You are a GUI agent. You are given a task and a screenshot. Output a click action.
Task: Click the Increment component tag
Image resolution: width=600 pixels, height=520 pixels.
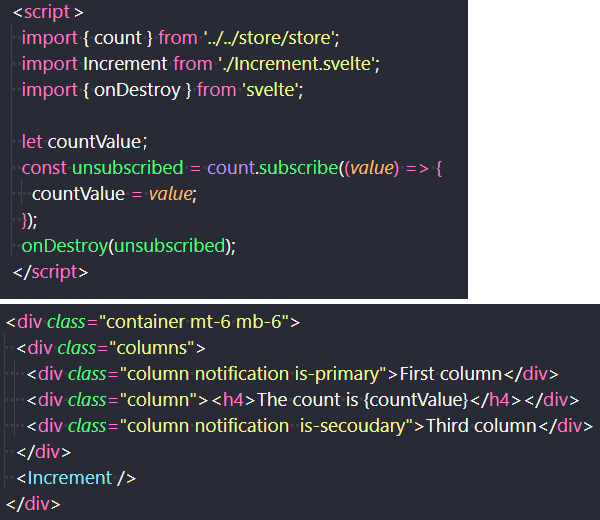76,478
